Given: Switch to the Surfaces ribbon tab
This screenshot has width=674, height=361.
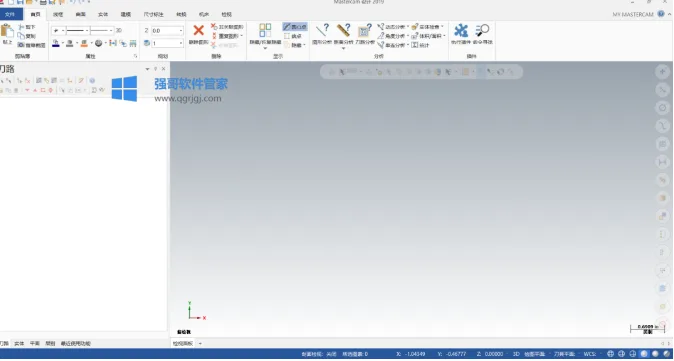Looking at the screenshot, I should [80, 14].
